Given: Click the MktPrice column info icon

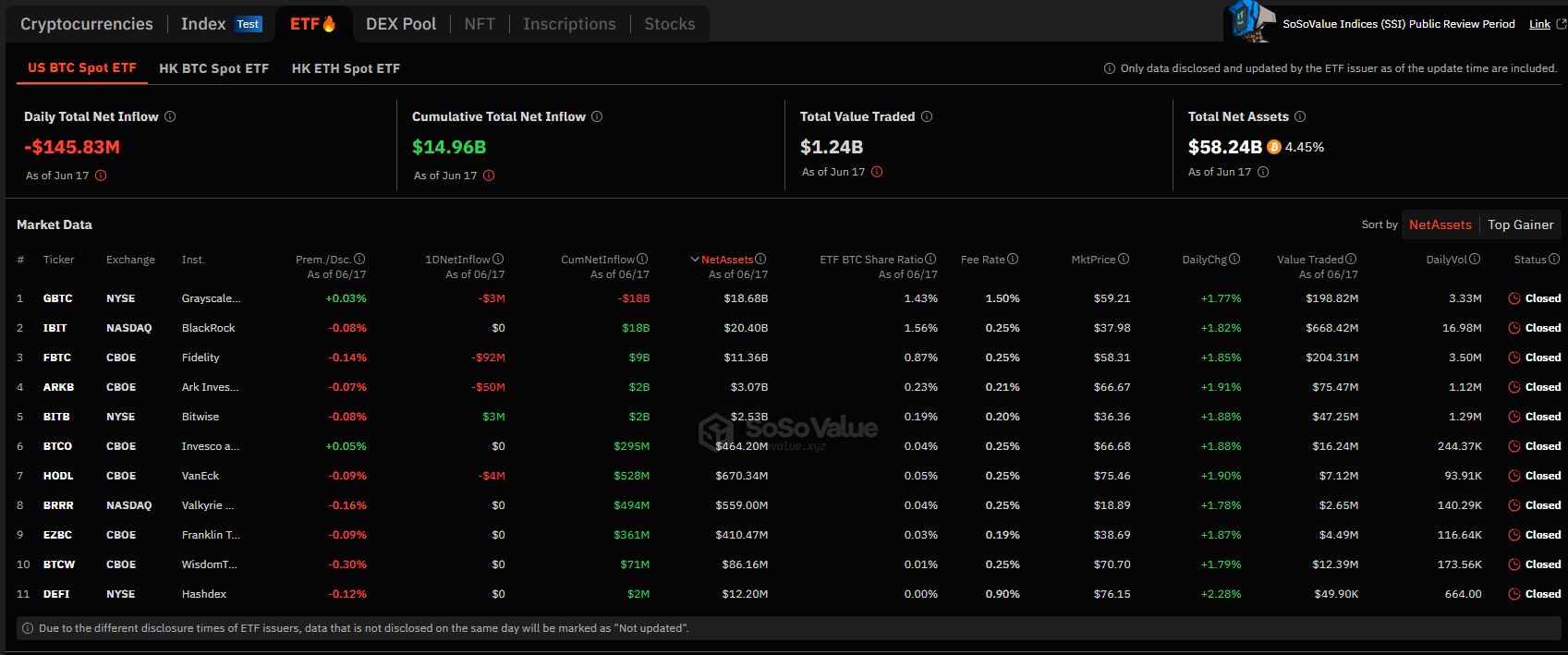Looking at the screenshot, I should click(x=1124, y=260).
